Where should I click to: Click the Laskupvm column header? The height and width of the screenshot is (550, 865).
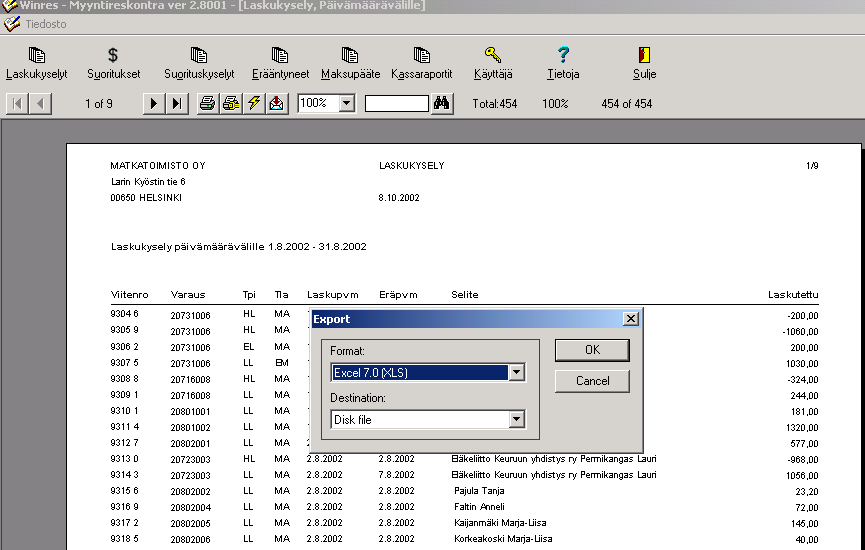[333, 295]
